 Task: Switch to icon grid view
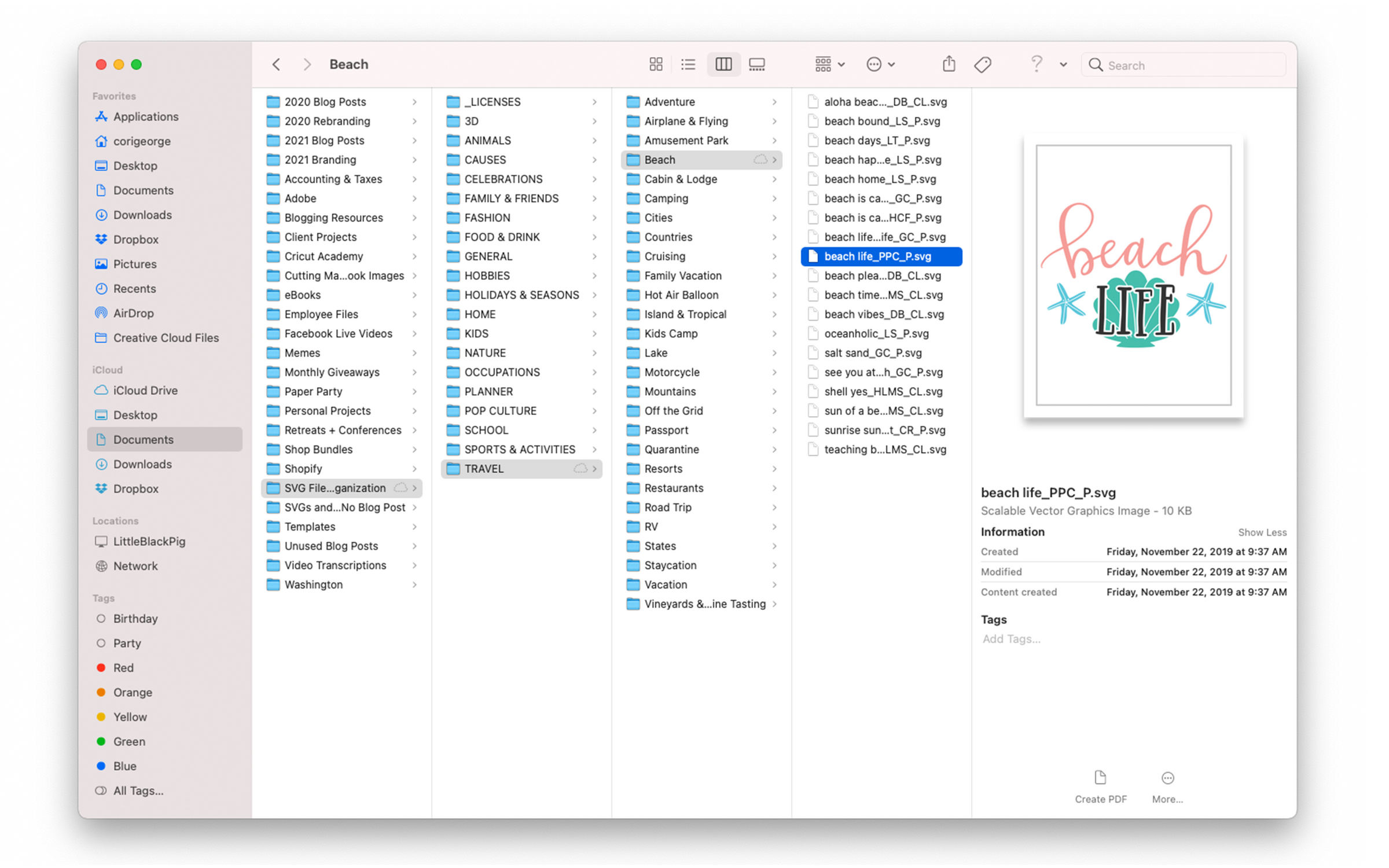click(656, 64)
